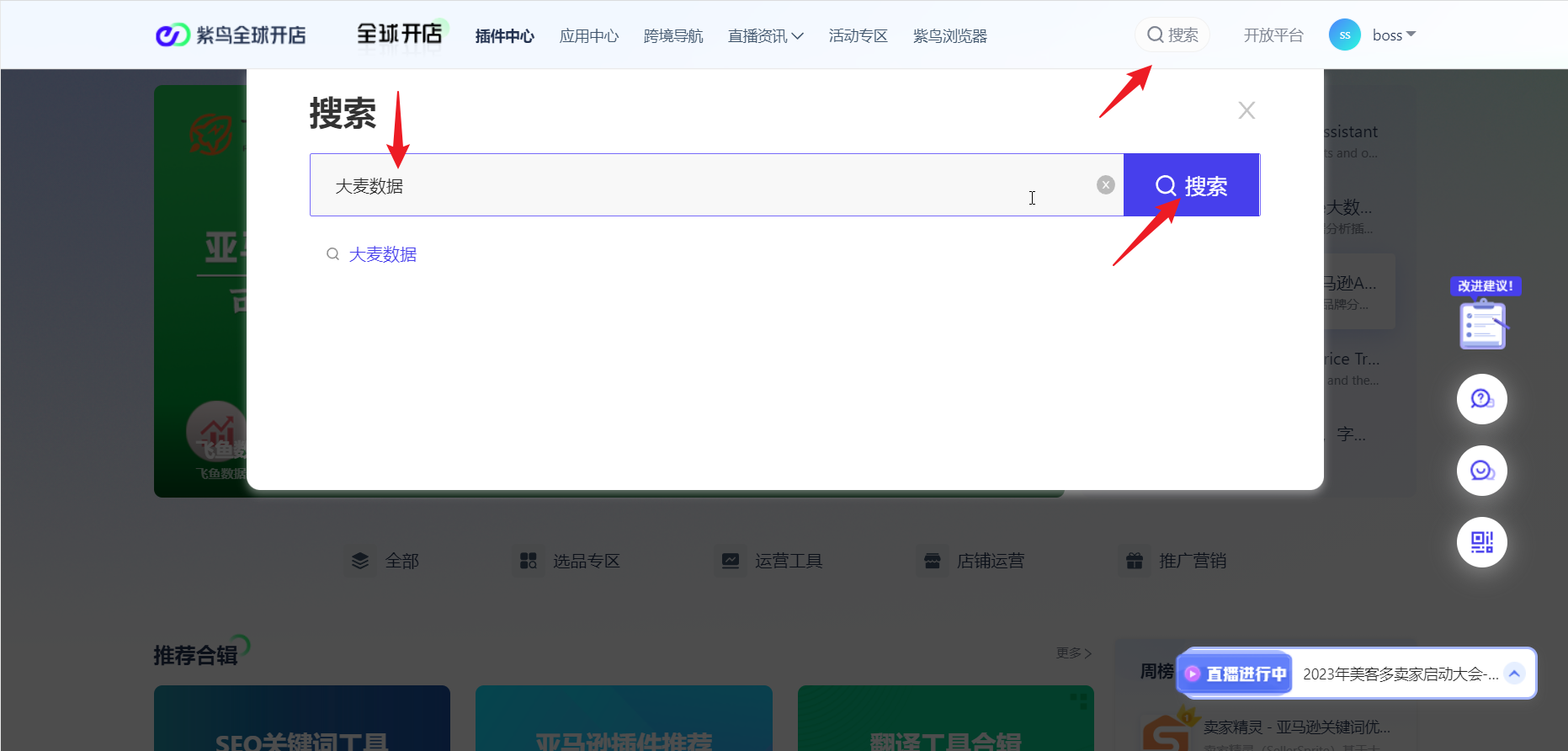Expand the boss account dropdown
This screenshot has width=1568, height=751.
pos(1395,35)
